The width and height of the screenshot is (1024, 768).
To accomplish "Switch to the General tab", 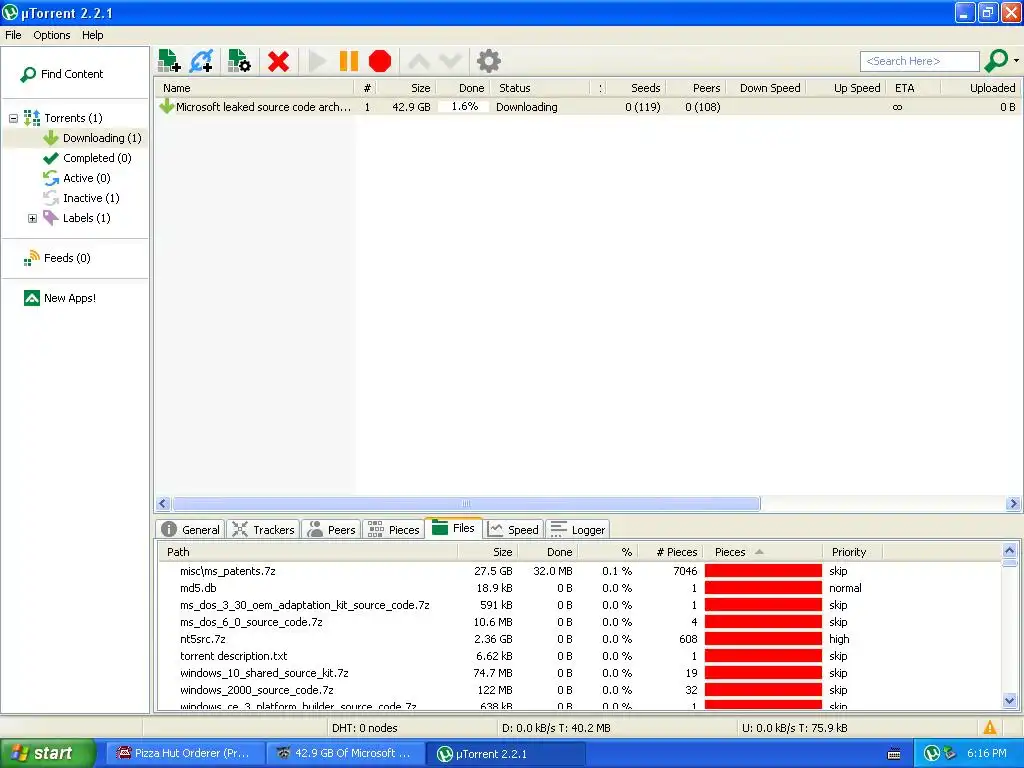I will coord(191,530).
